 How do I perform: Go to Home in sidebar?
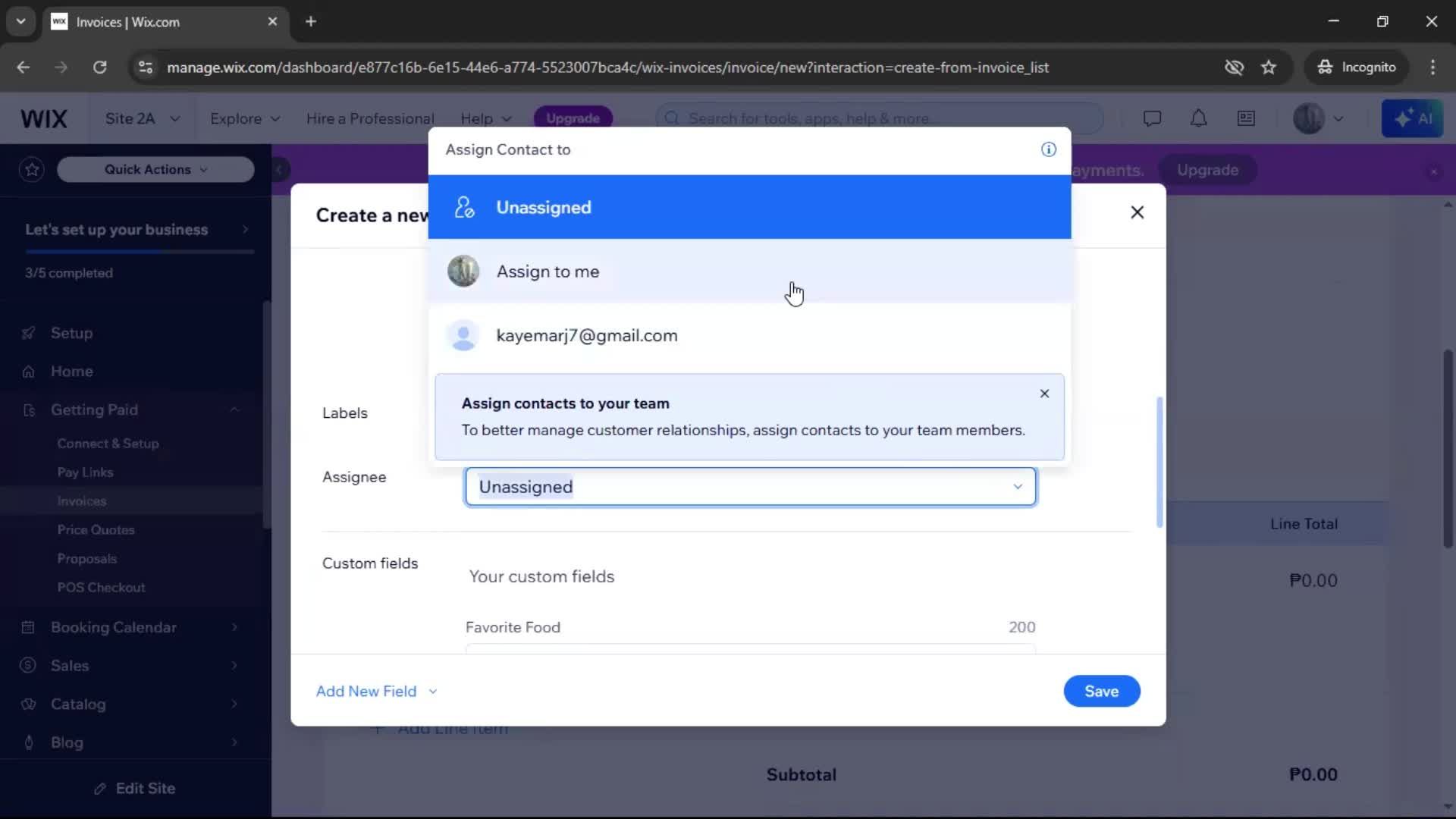point(71,372)
